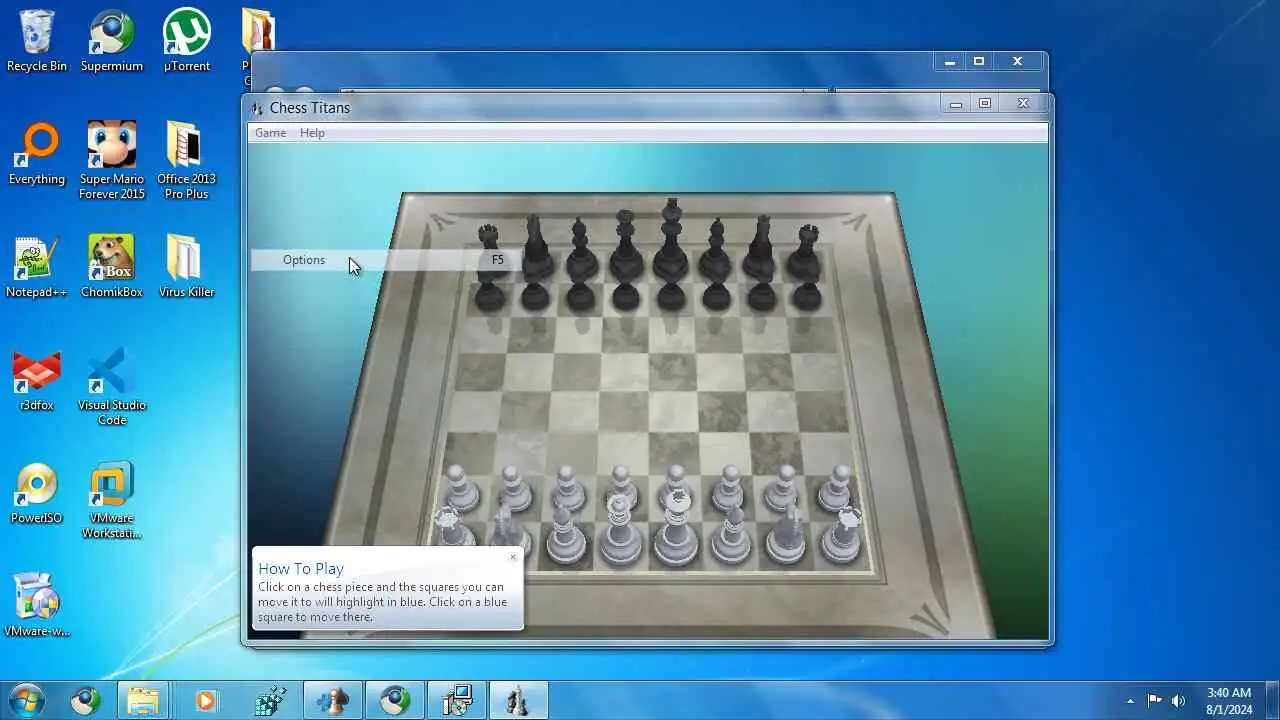Click the black kingside bishop

tap(716, 248)
